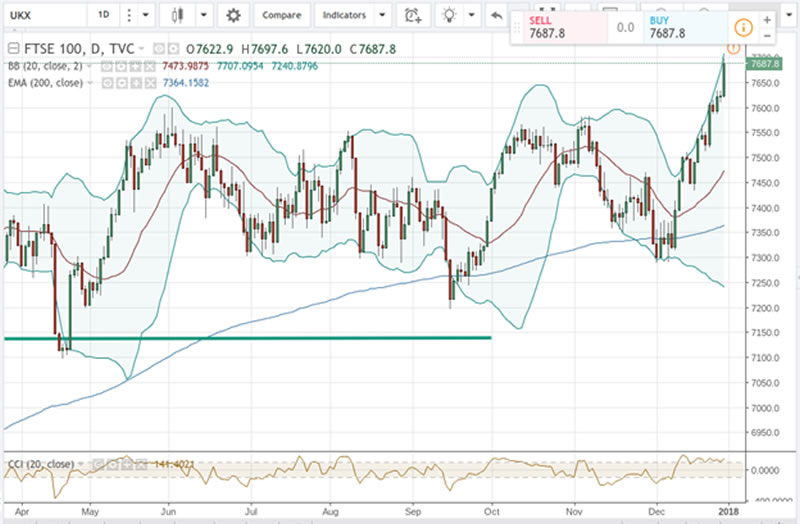This screenshot has width=800, height=524.
Task: Open EMA indicator format settings
Action: point(121,83)
